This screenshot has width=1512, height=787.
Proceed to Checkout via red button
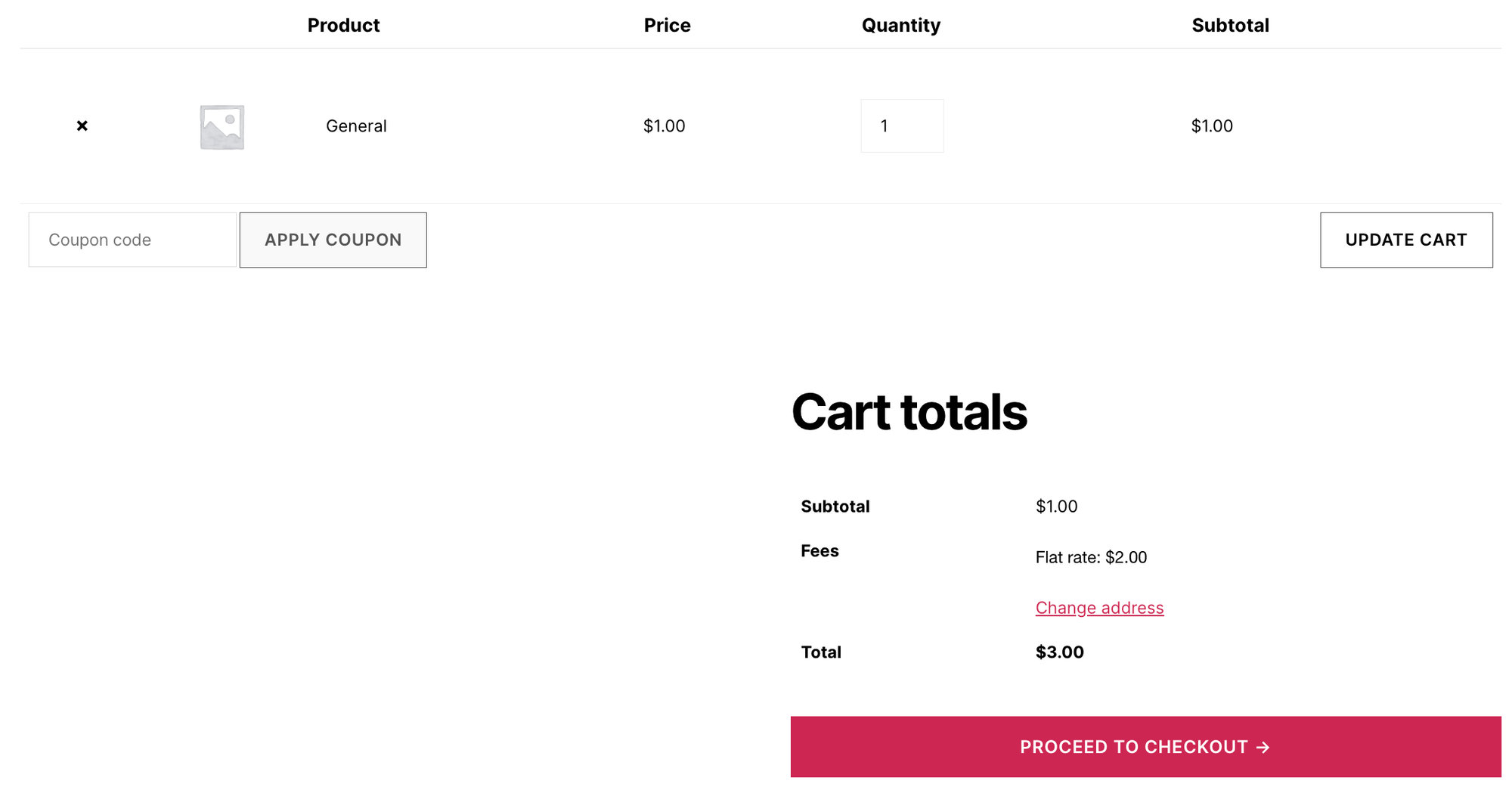[x=1145, y=747]
